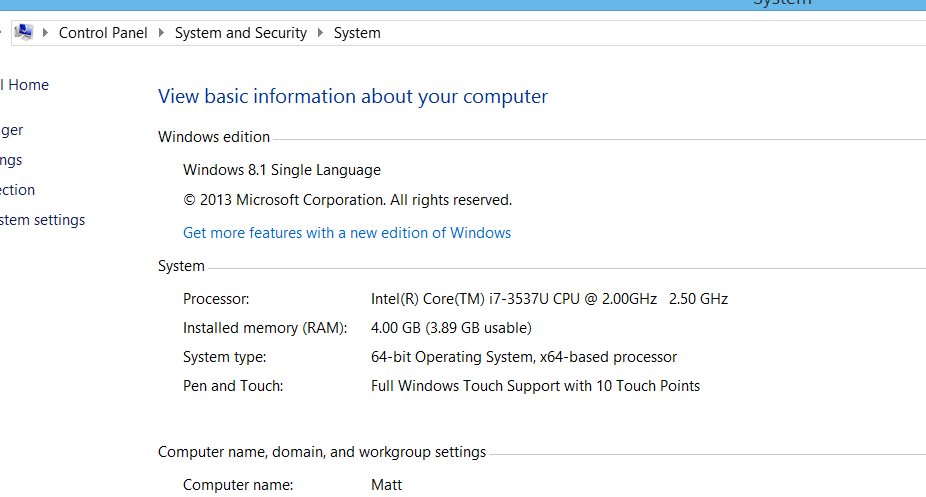Click the 64-bit Operating System value

pos(524,357)
